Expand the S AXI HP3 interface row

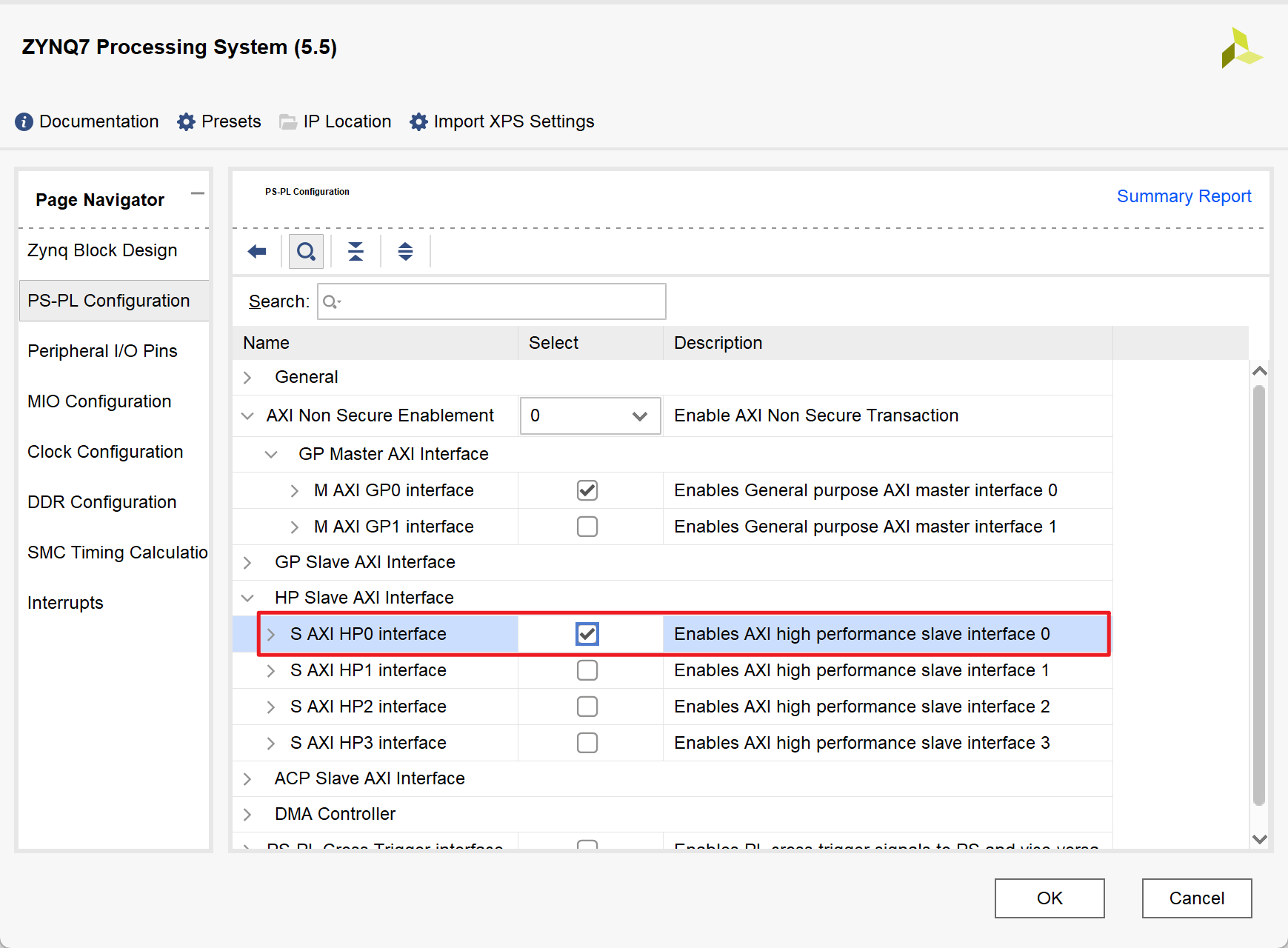(x=271, y=744)
